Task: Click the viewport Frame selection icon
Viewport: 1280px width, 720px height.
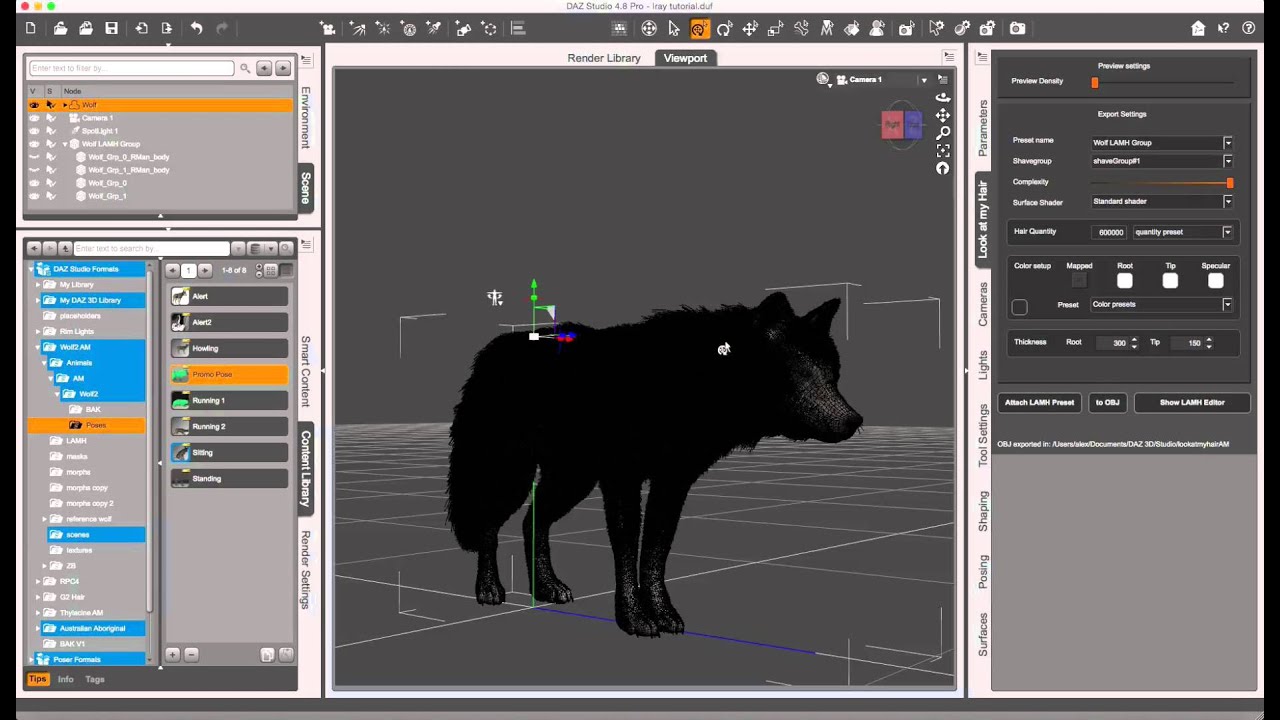Action: [x=942, y=150]
